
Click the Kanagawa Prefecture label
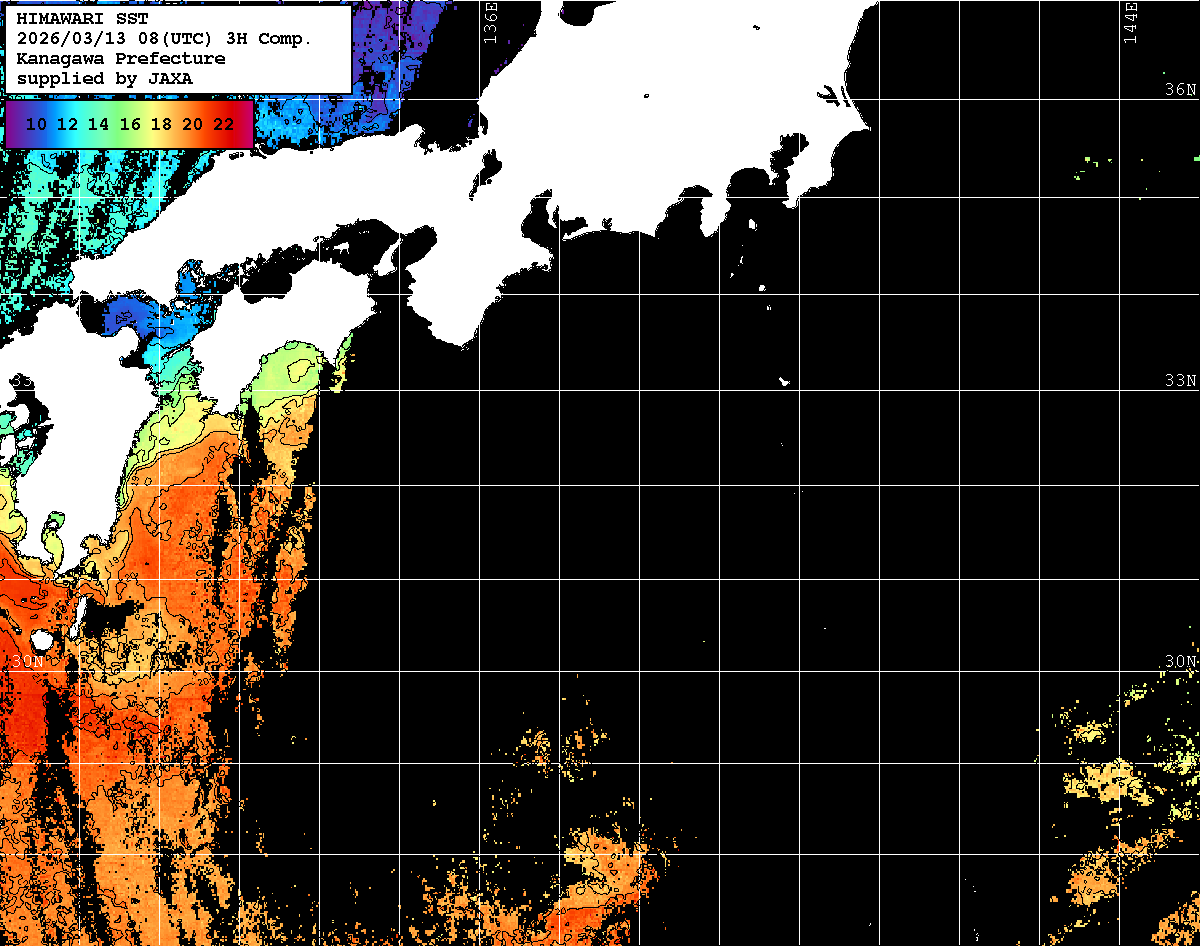[120, 59]
